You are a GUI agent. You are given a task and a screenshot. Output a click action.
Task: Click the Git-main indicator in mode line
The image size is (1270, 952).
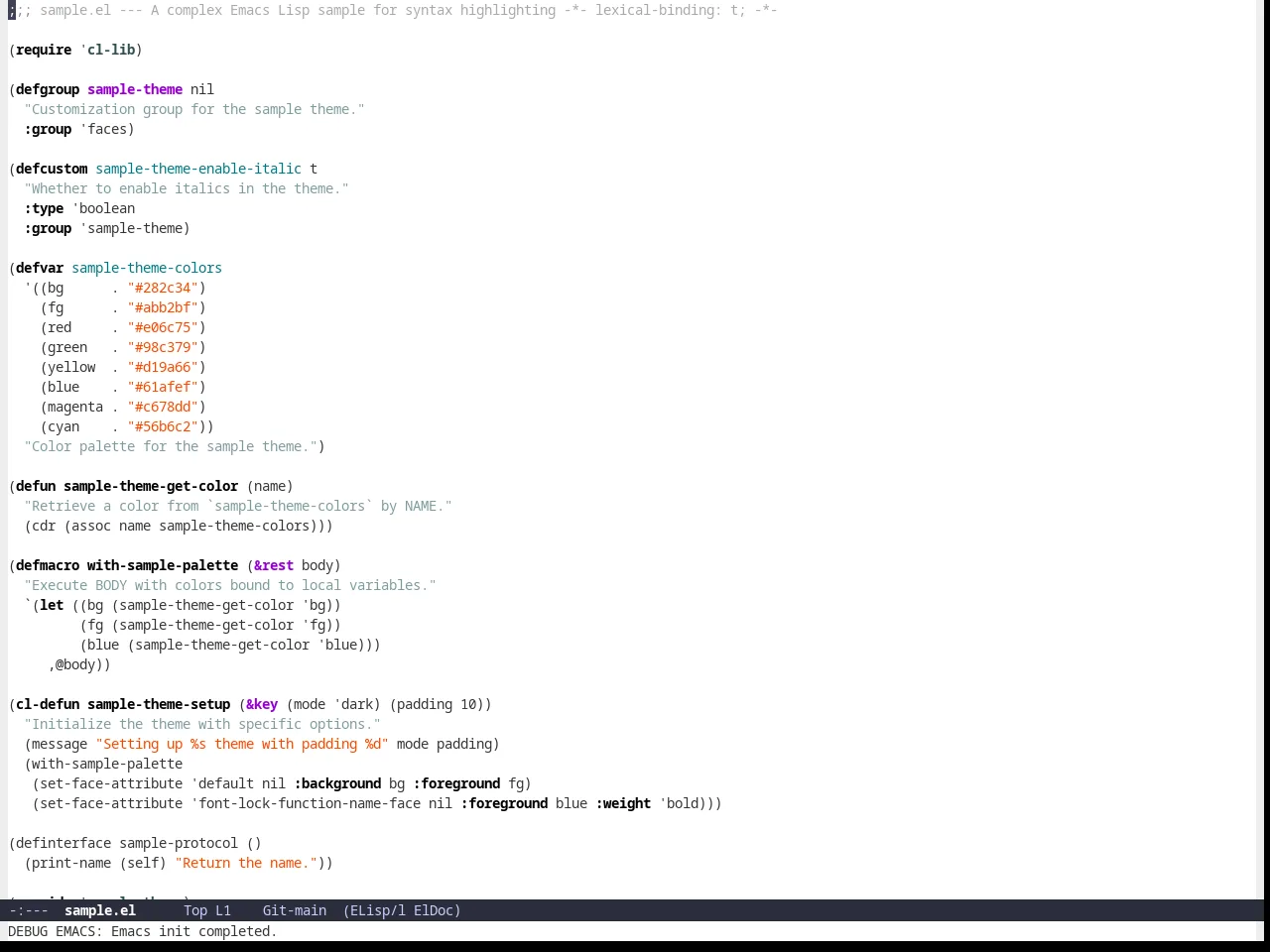click(295, 910)
